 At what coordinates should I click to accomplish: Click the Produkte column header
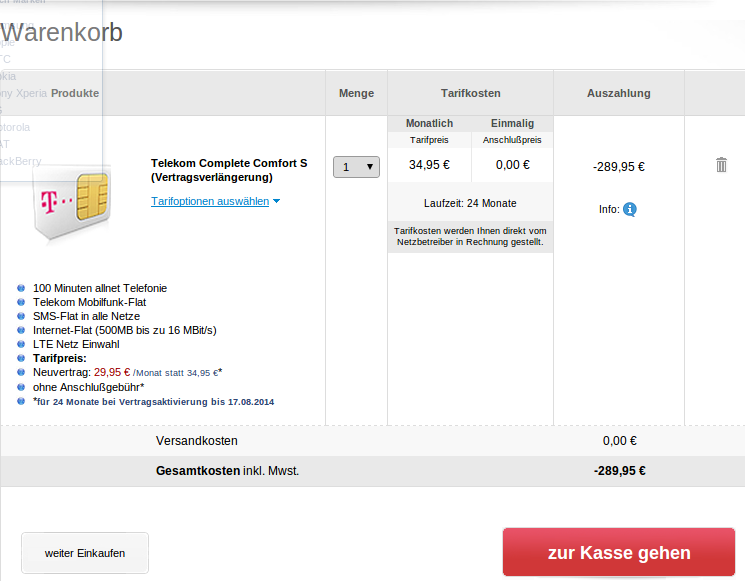coord(75,93)
